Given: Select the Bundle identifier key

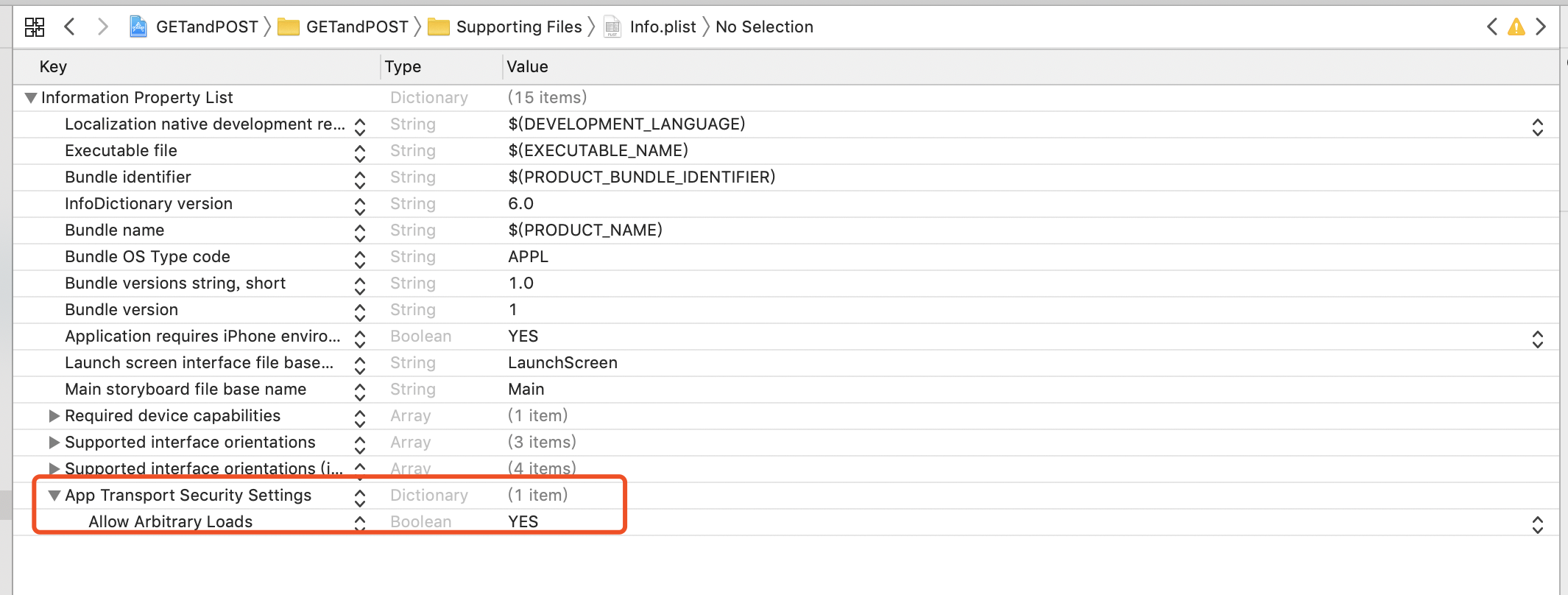Looking at the screenshot, I should (128, 177).
